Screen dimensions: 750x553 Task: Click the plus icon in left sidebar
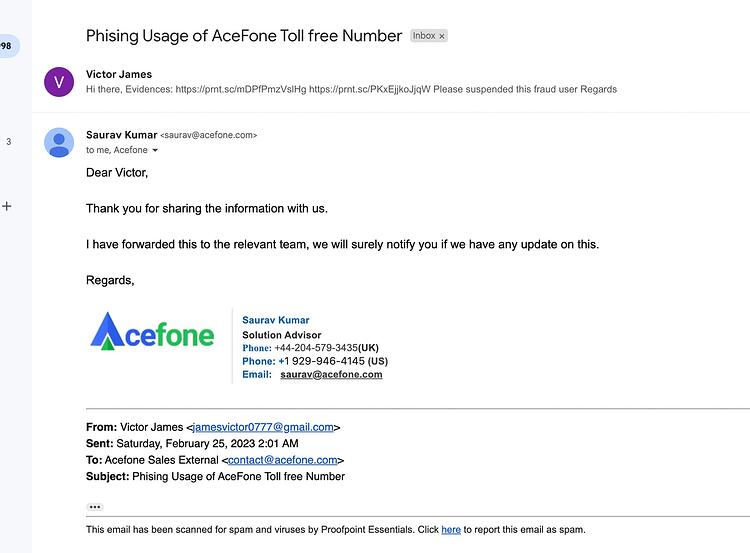tap(7, 206)
